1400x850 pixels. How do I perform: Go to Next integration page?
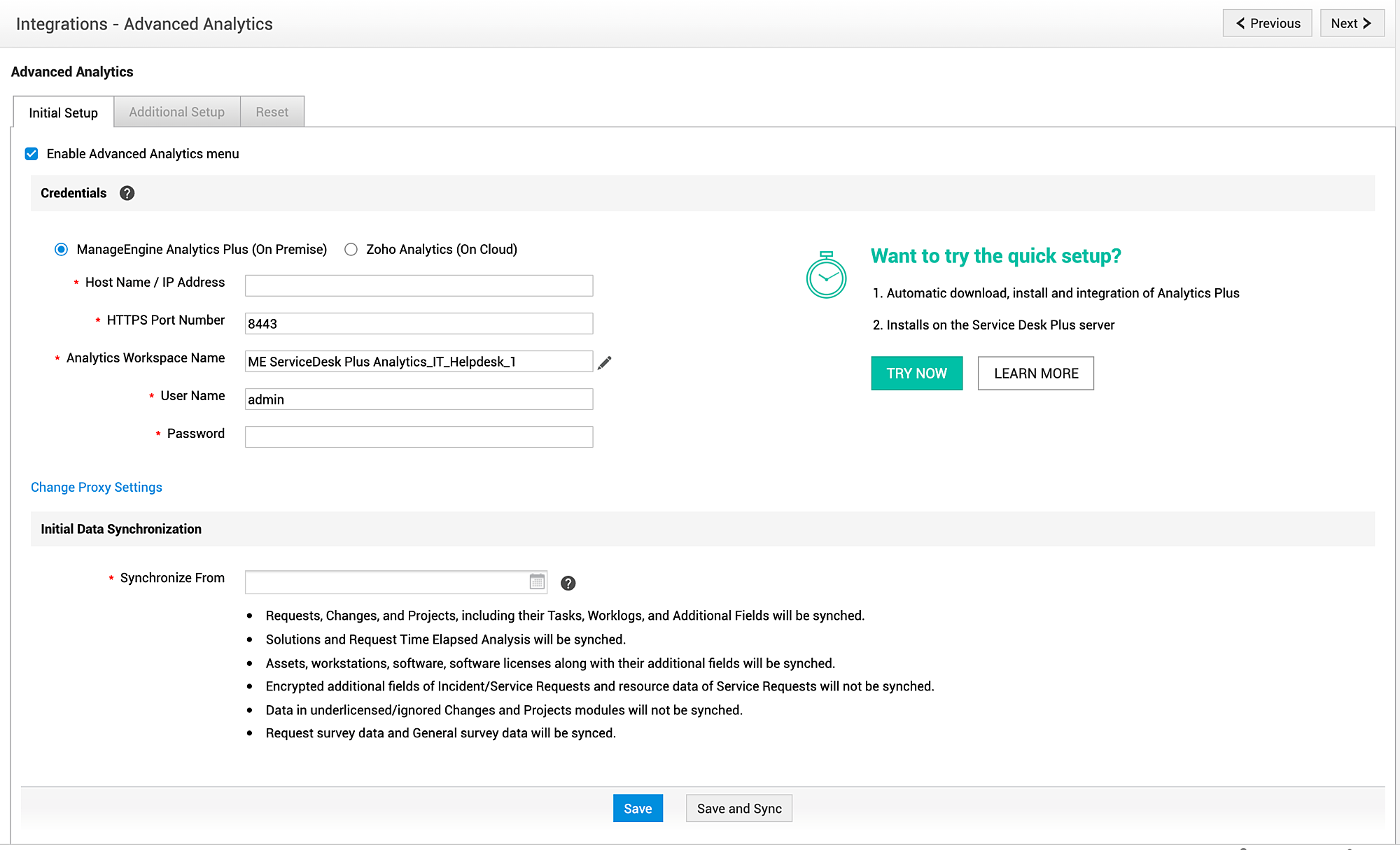point(1352,23)
